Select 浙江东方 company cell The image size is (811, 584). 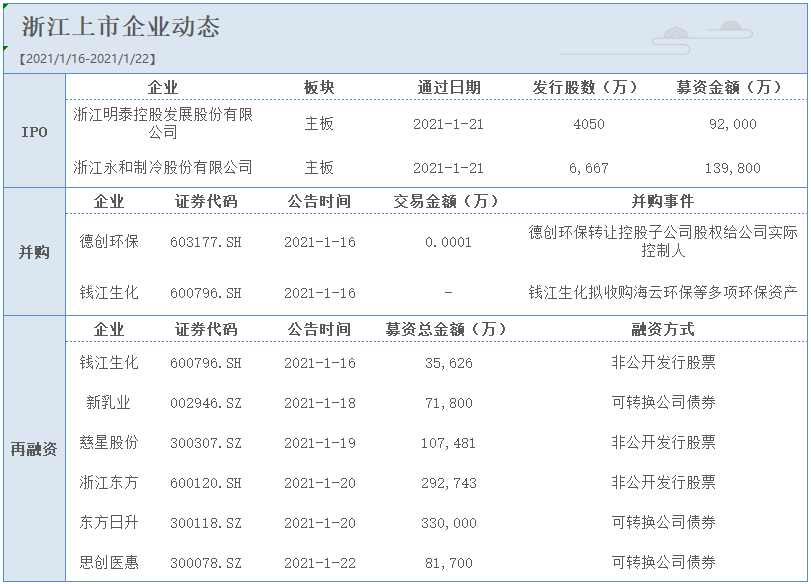pyautogui.click(x=109, y=483)
